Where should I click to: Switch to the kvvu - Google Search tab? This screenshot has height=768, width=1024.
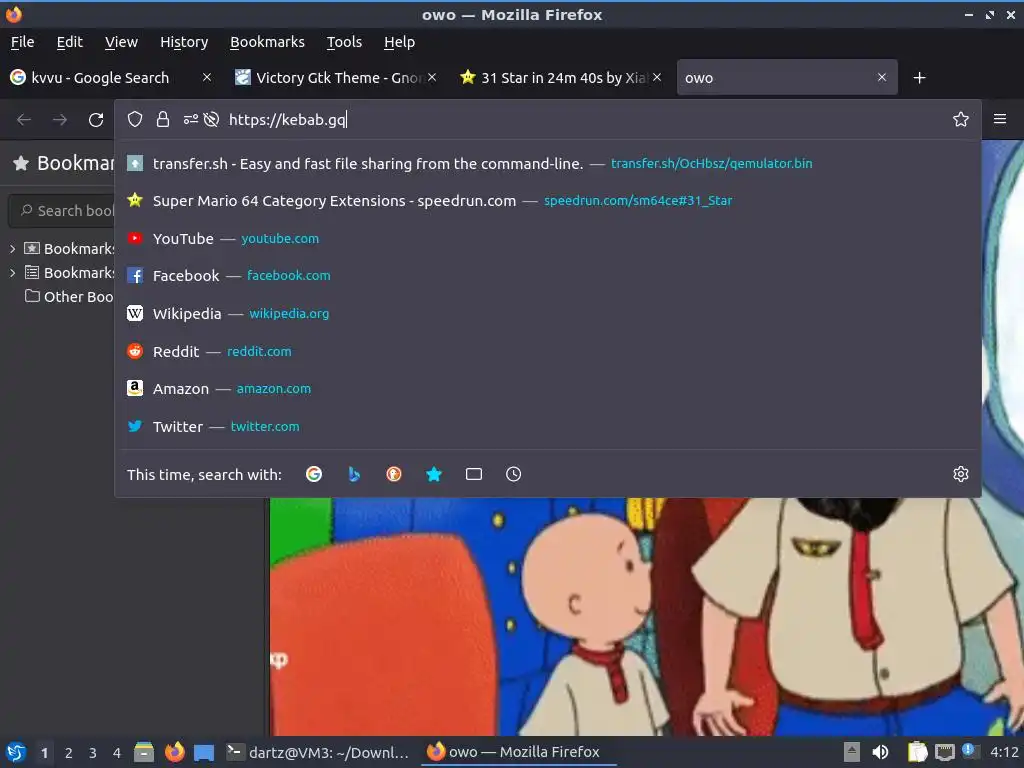pos(101,78)
